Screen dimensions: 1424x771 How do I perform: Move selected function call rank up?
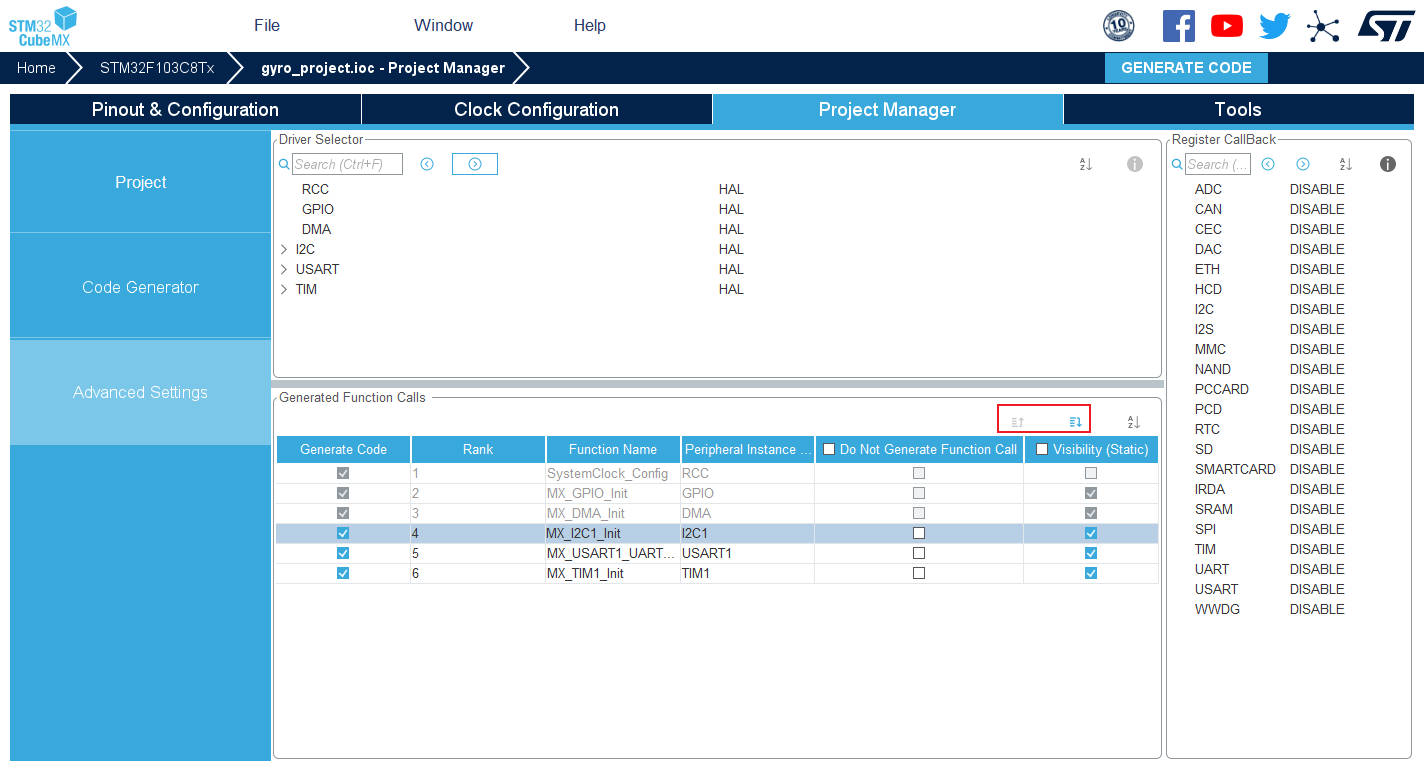[1018, 422]
